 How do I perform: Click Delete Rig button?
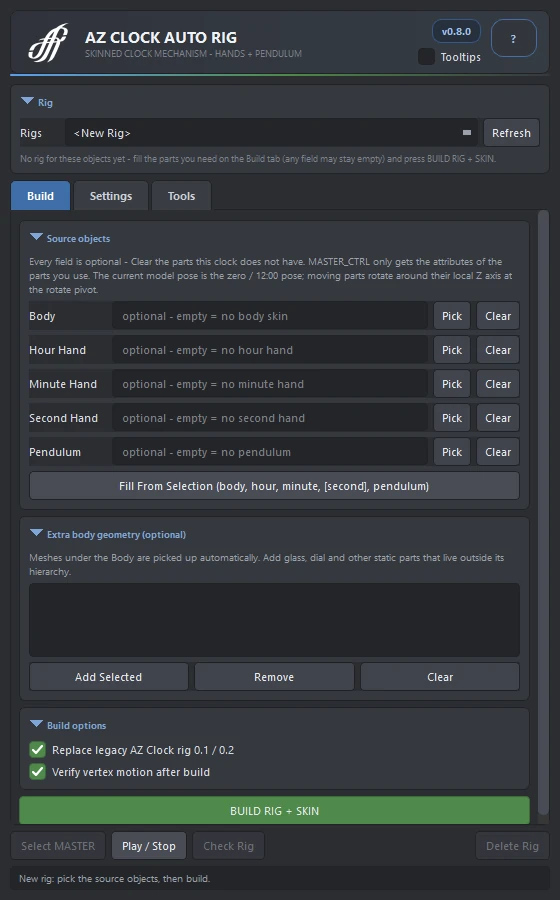click(x=512, y=845)
